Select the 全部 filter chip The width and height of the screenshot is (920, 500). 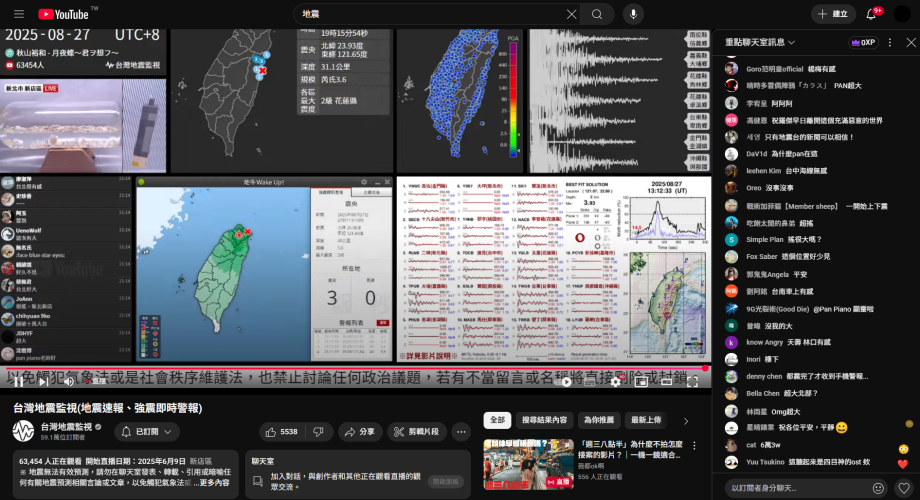[x=497, y=420]
